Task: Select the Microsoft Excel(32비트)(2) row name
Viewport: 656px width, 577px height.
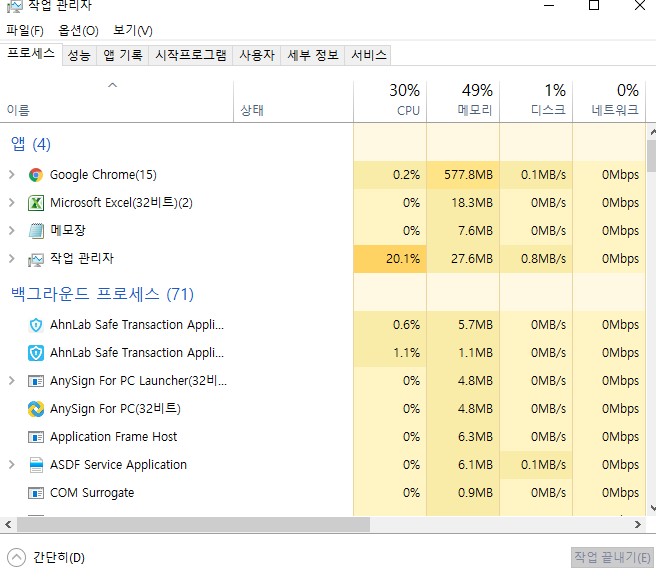Action: pyautogui.click(x=121, y=203)
